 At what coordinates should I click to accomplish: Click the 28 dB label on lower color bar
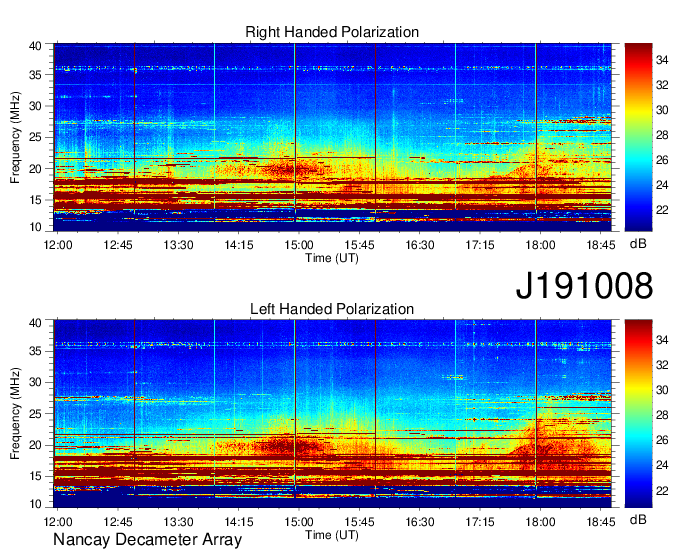(662, 415)
